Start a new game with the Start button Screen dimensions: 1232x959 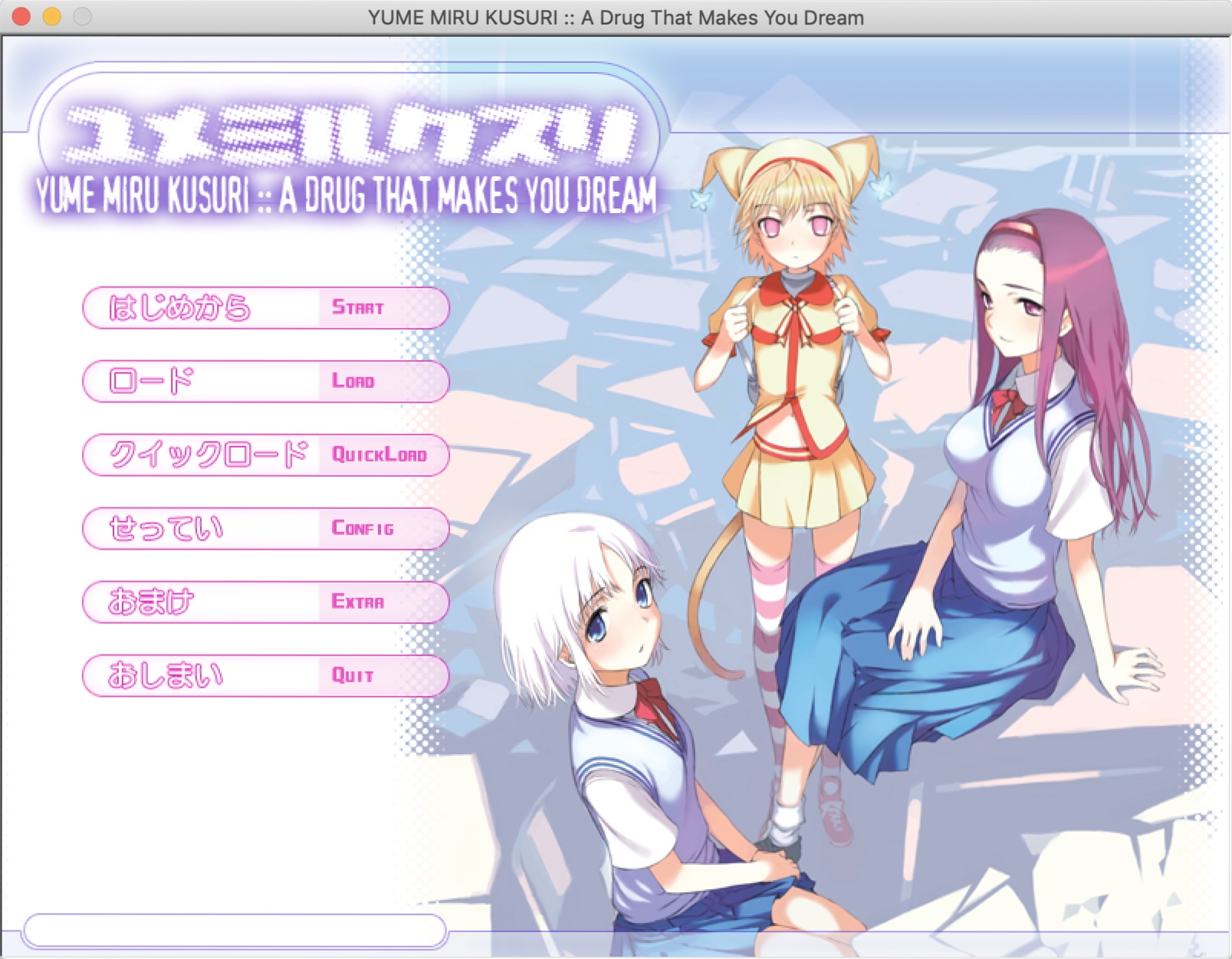tap(358, 307)
